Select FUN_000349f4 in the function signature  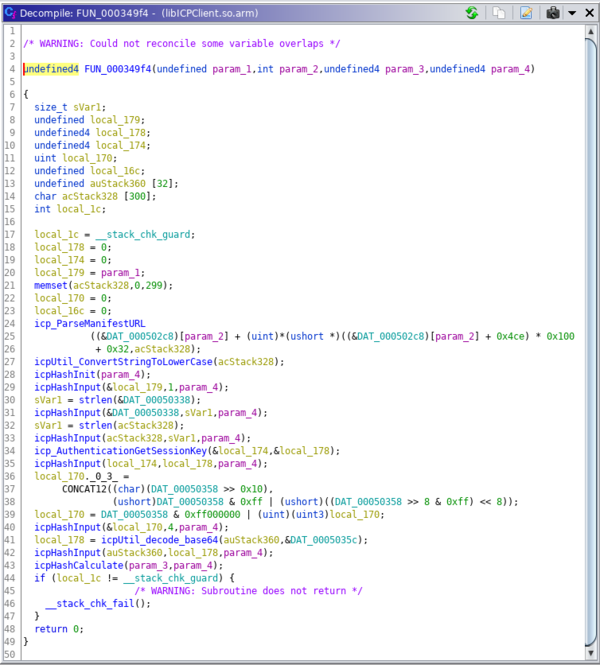coord(118,69)
